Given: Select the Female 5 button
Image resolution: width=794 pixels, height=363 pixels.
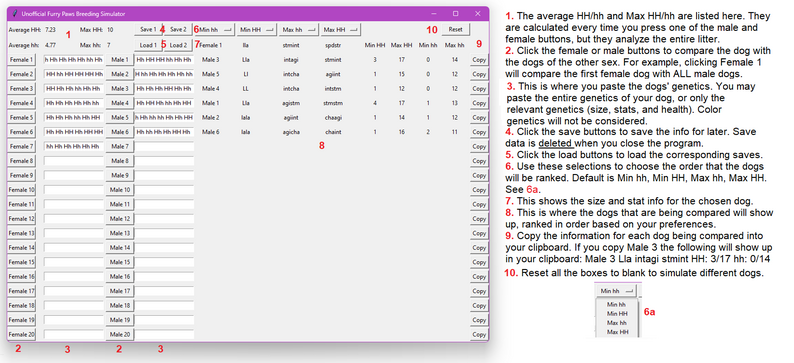Looking at the screenshot, I should pos(21,117).
